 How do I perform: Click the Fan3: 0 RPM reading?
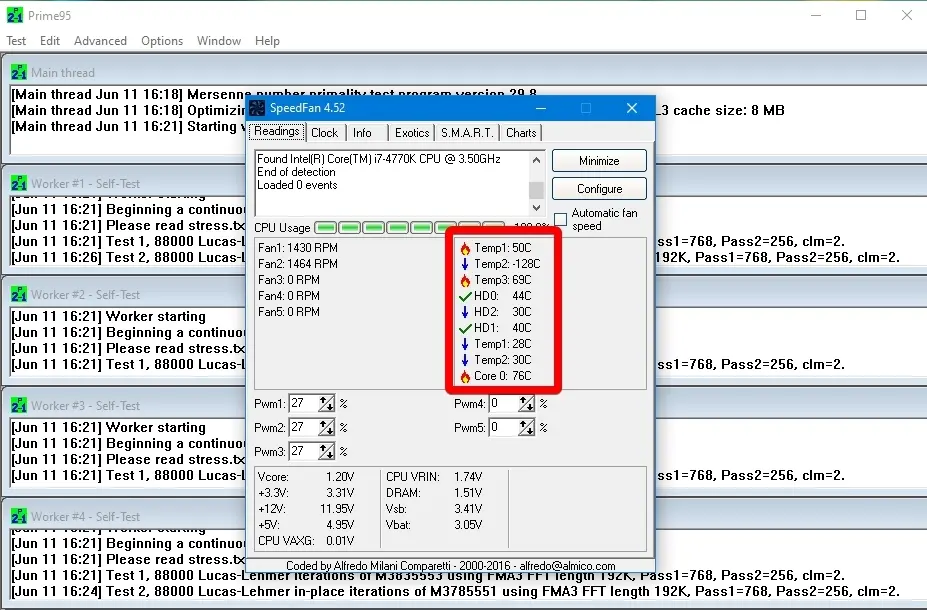click(x=289, y=280)
